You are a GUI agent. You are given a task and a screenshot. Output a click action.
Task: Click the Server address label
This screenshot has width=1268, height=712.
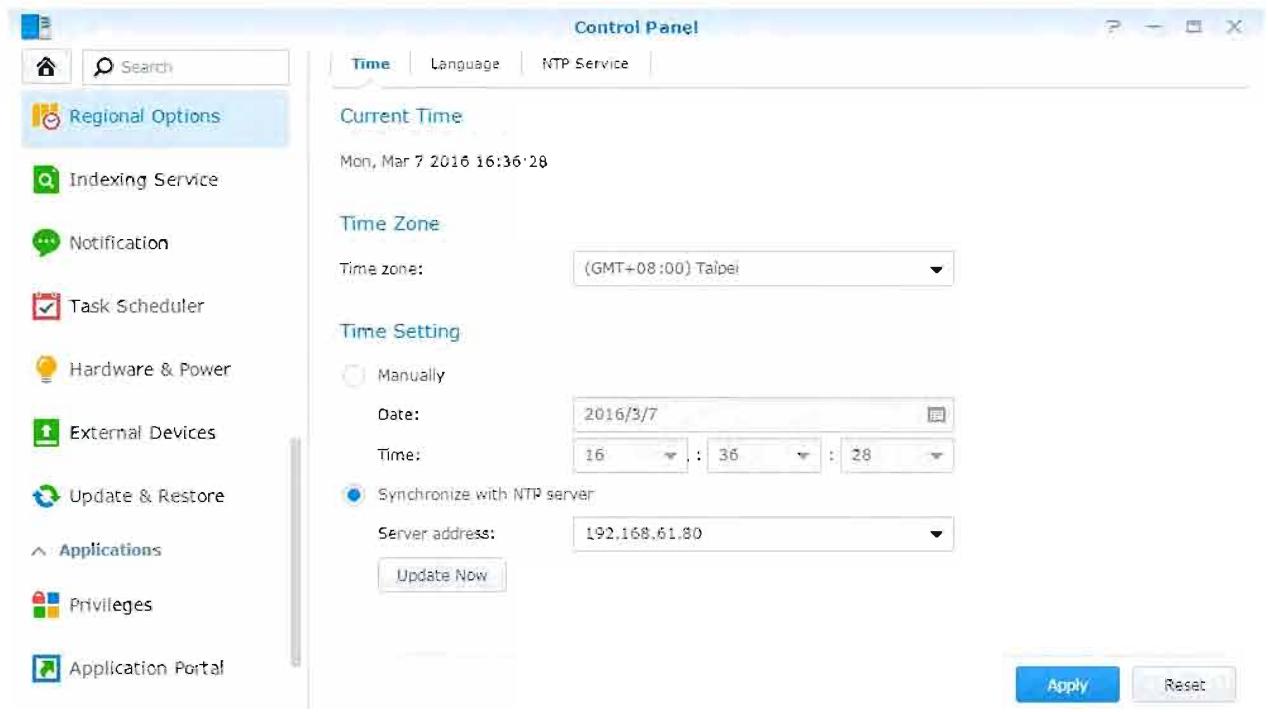point(436,534)
